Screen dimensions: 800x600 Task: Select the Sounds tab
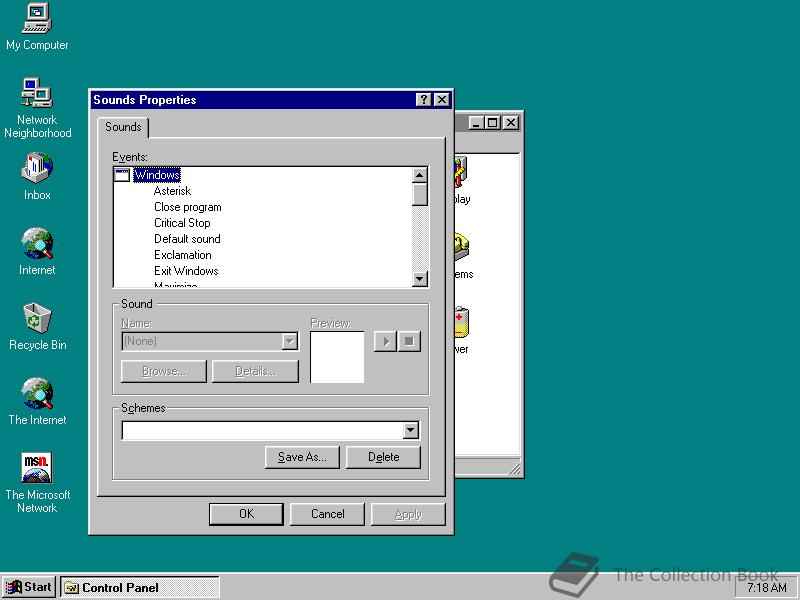click(123, 127)
